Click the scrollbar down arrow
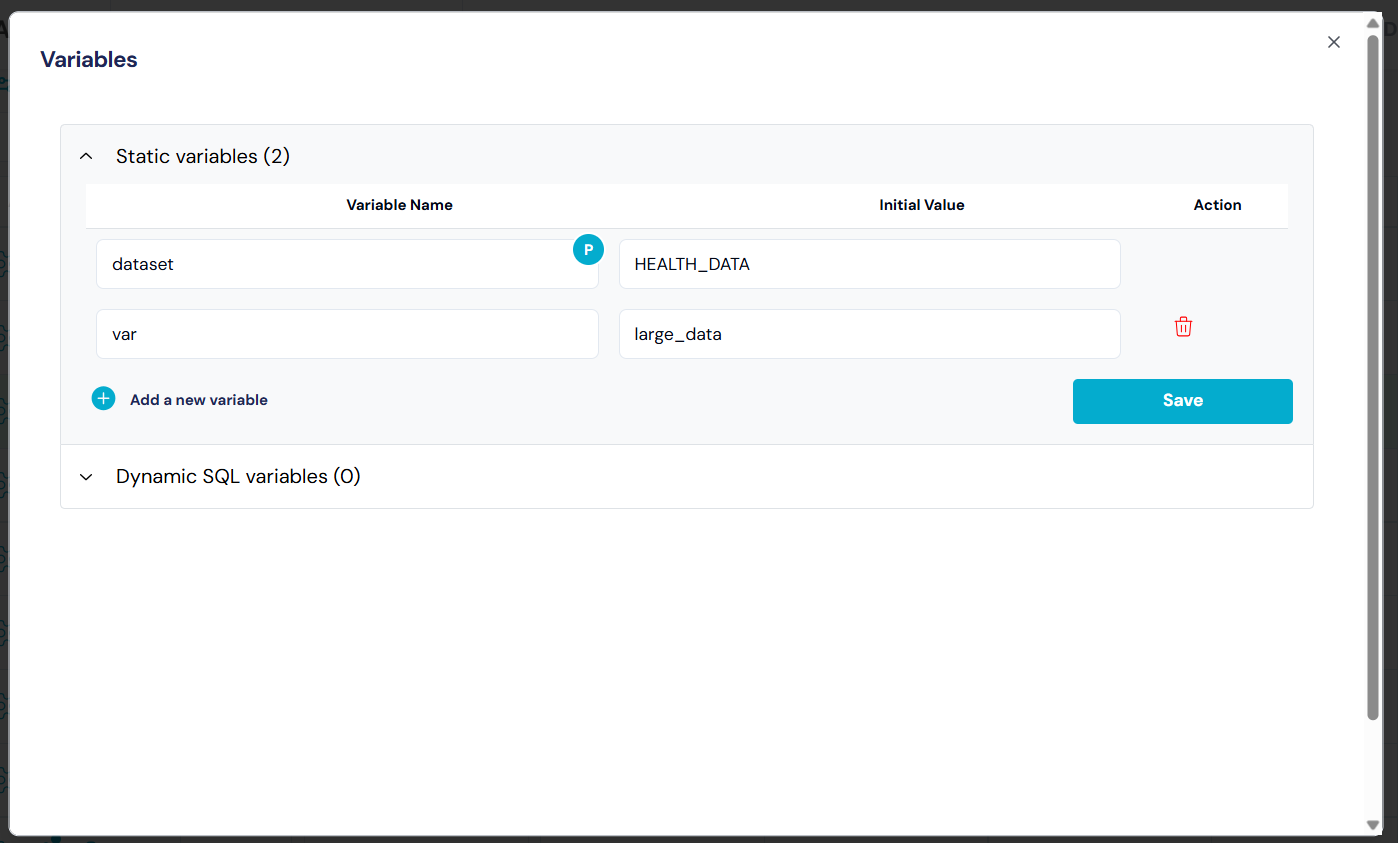1398x843 pixels. tap(1373, 824)
